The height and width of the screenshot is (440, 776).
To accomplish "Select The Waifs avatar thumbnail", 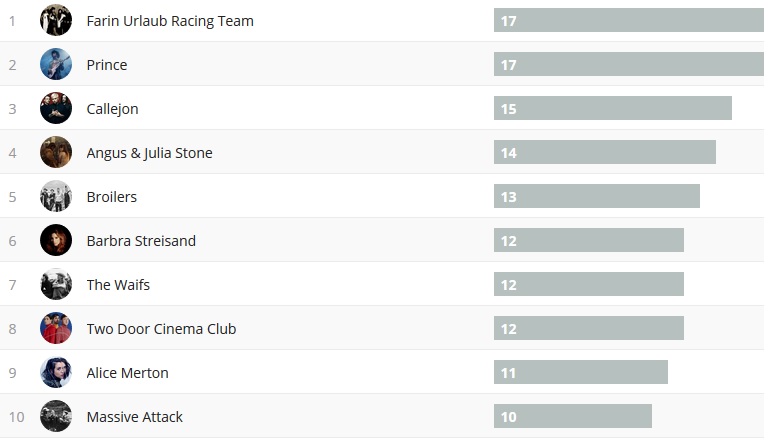I will coord(56,284).
